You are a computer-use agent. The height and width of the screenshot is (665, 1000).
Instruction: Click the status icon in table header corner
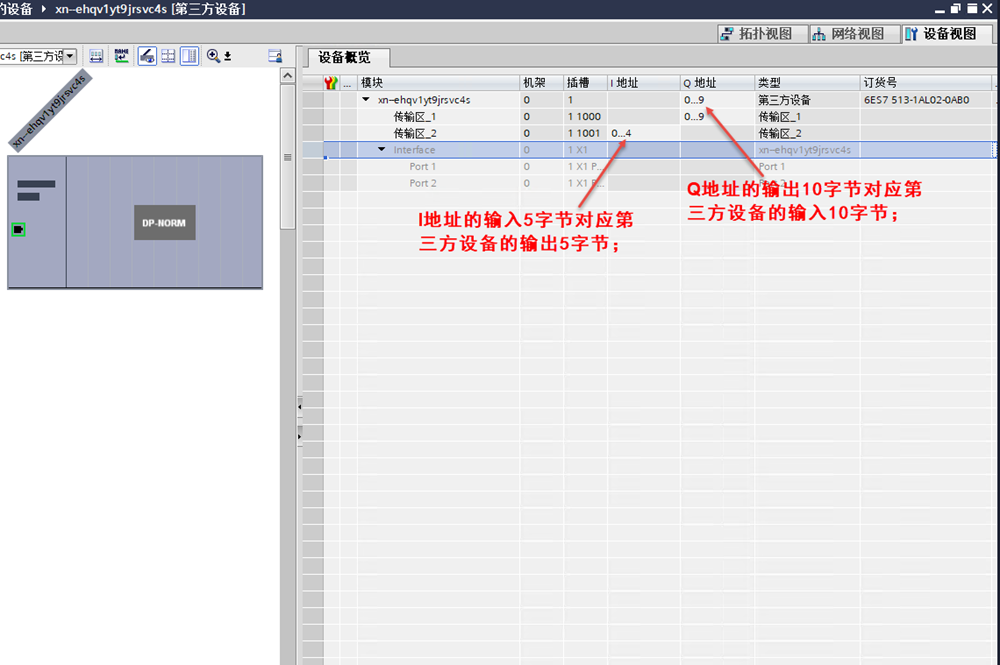332,83
